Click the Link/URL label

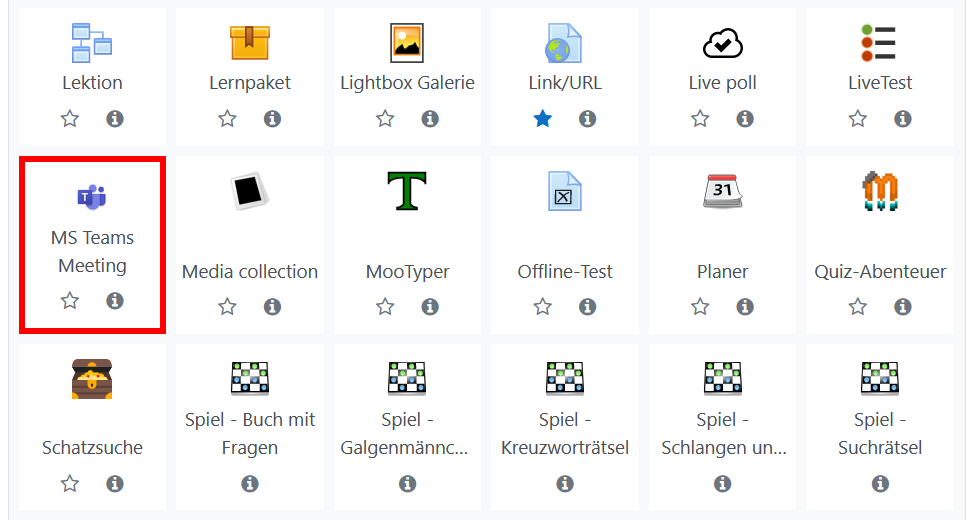pos(565,83)
